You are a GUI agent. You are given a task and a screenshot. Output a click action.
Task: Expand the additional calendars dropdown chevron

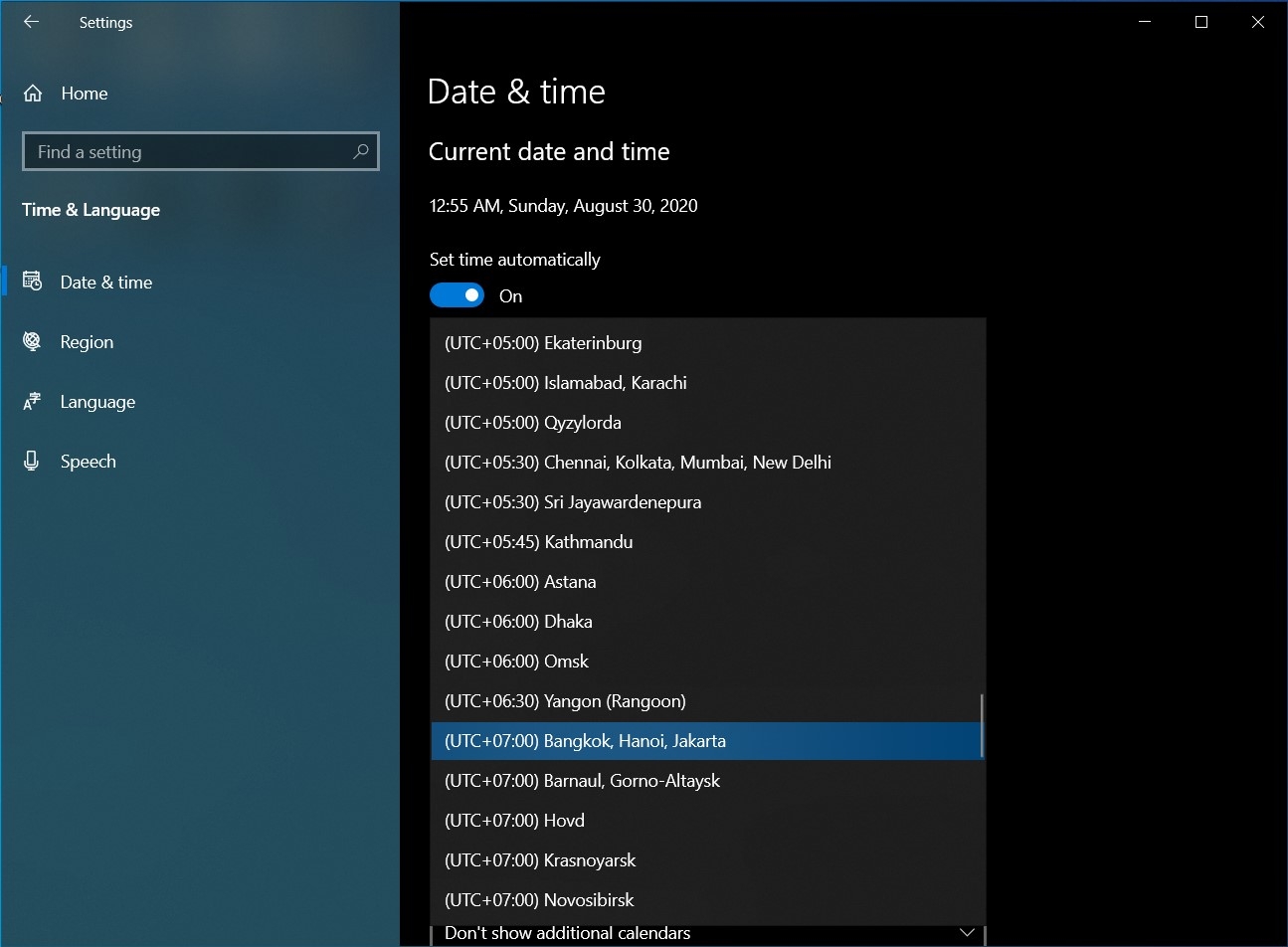tap(967, 932)
